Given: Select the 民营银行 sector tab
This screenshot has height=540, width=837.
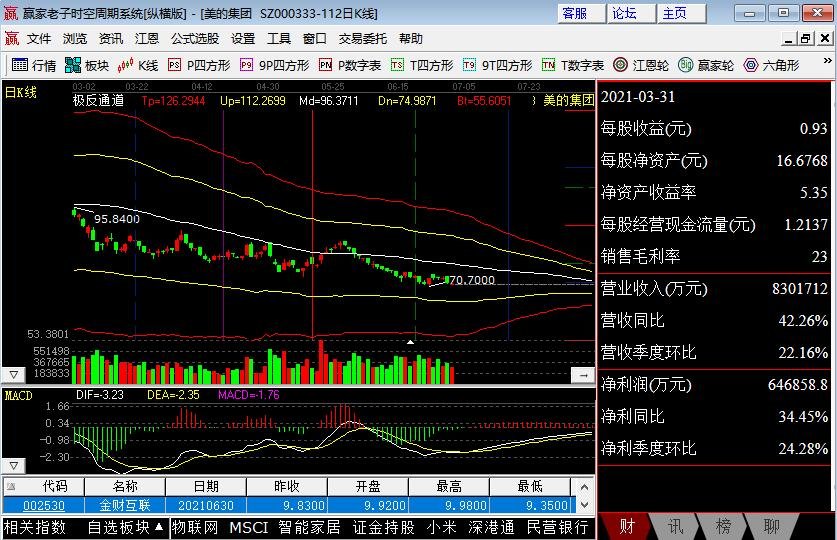Looking at the screenshot, I should [x=558, y=527].
